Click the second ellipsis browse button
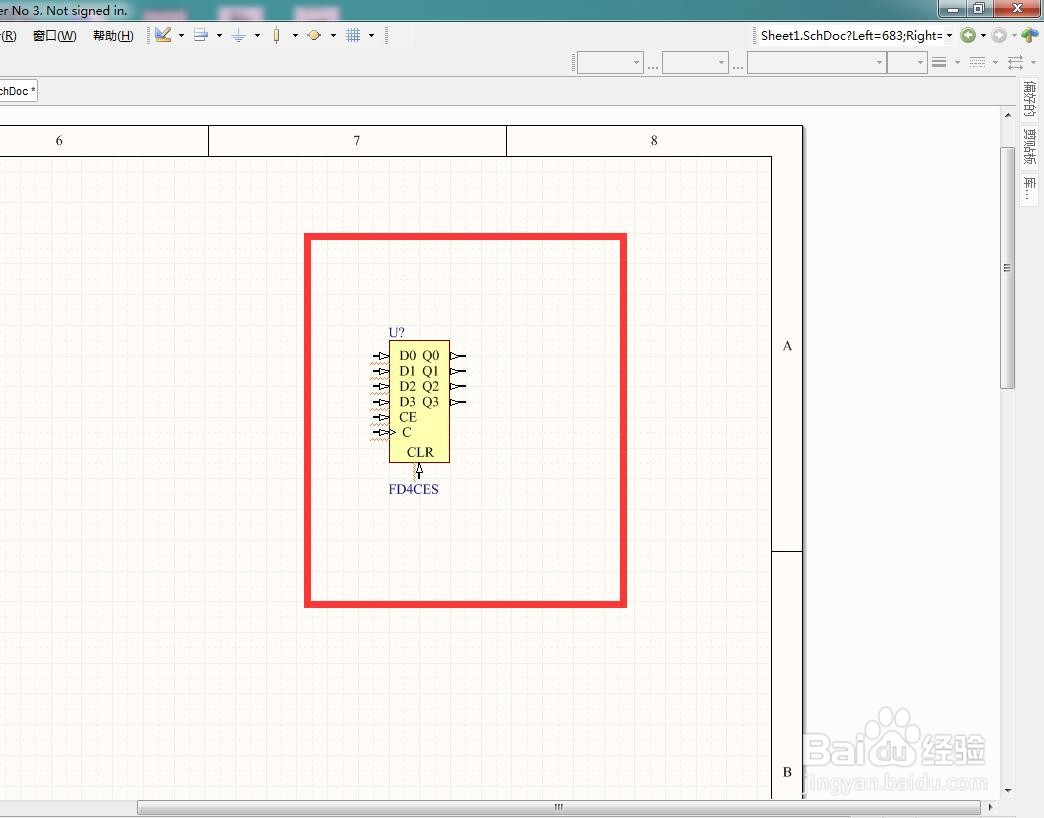 [x=738, y=65]
